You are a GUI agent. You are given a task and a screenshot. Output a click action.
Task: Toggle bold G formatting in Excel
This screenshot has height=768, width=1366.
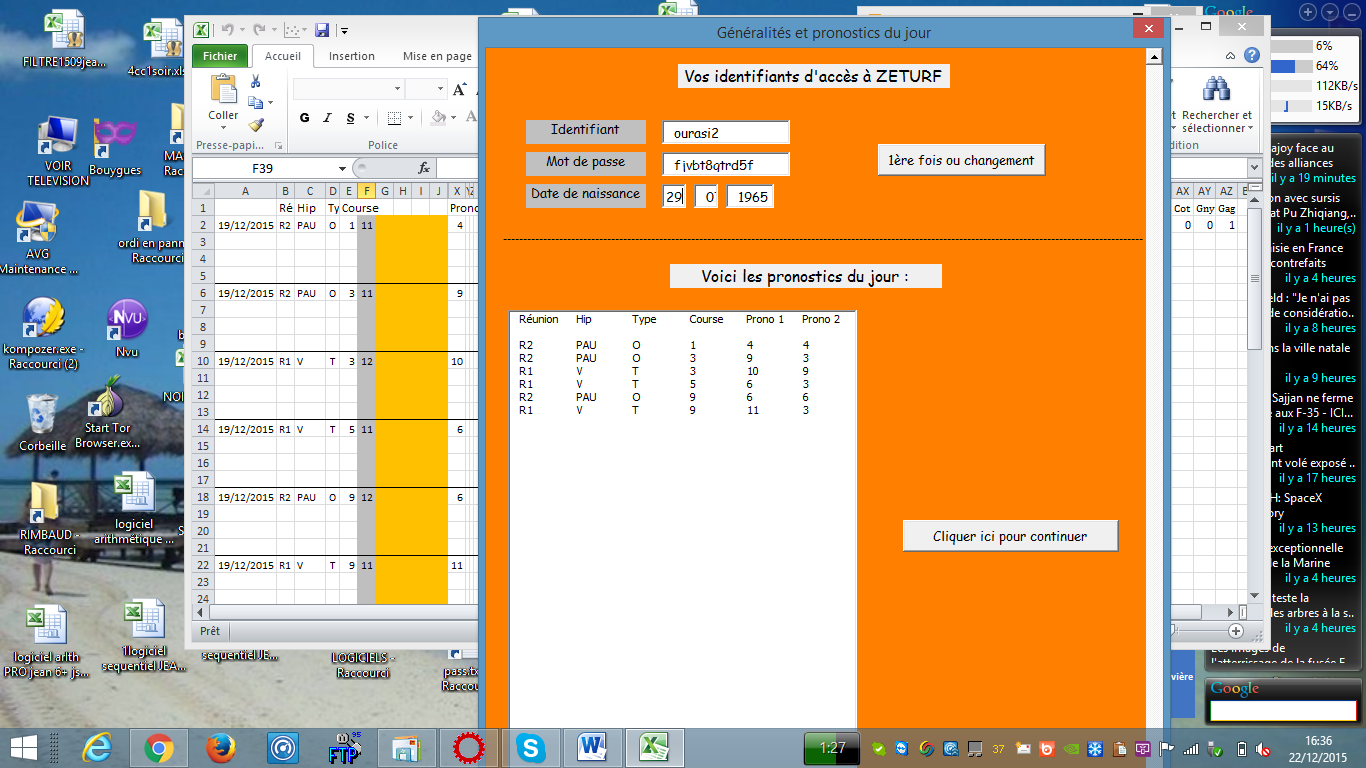(x=305, y=118)
